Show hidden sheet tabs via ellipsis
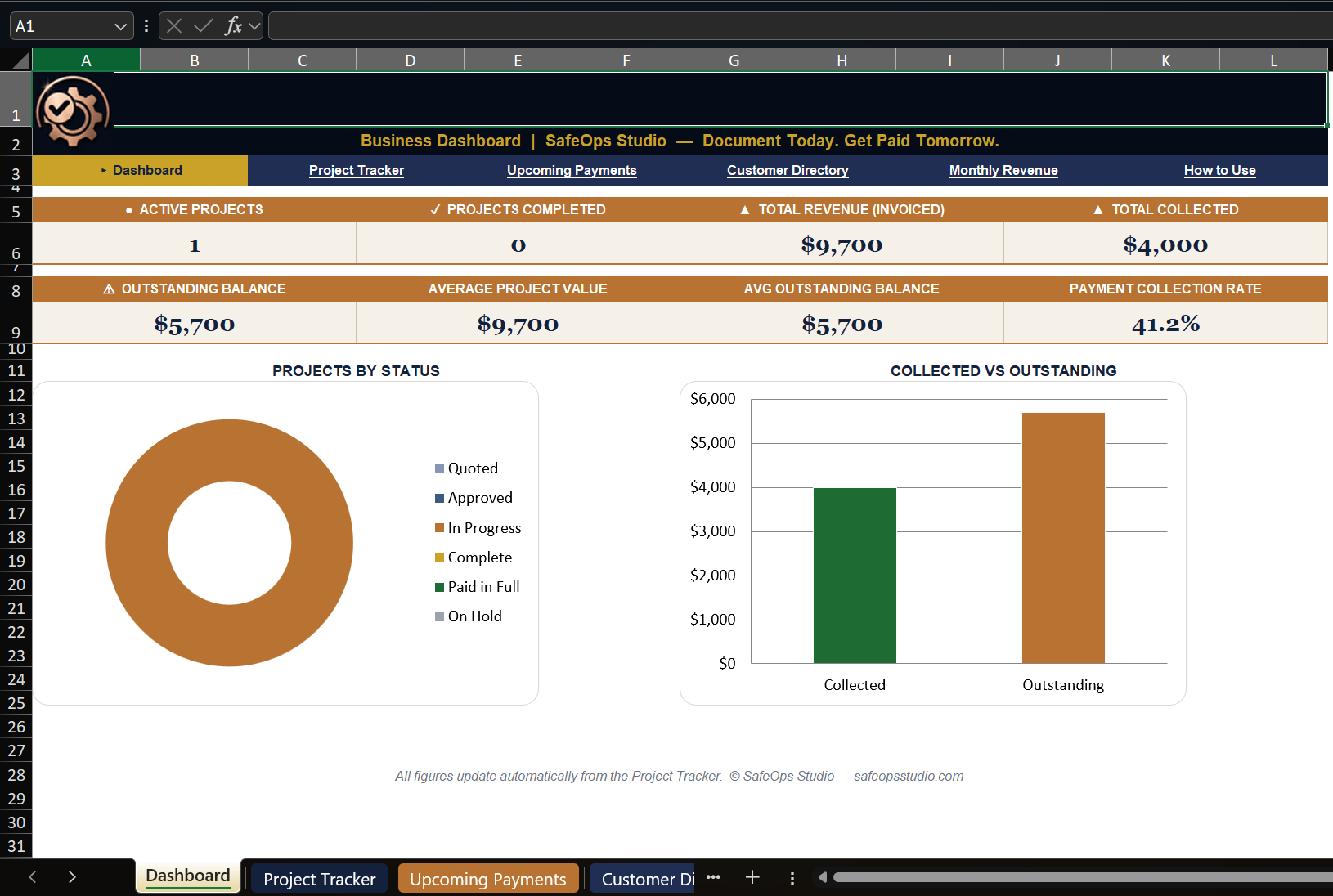 [x=713, y=877]
